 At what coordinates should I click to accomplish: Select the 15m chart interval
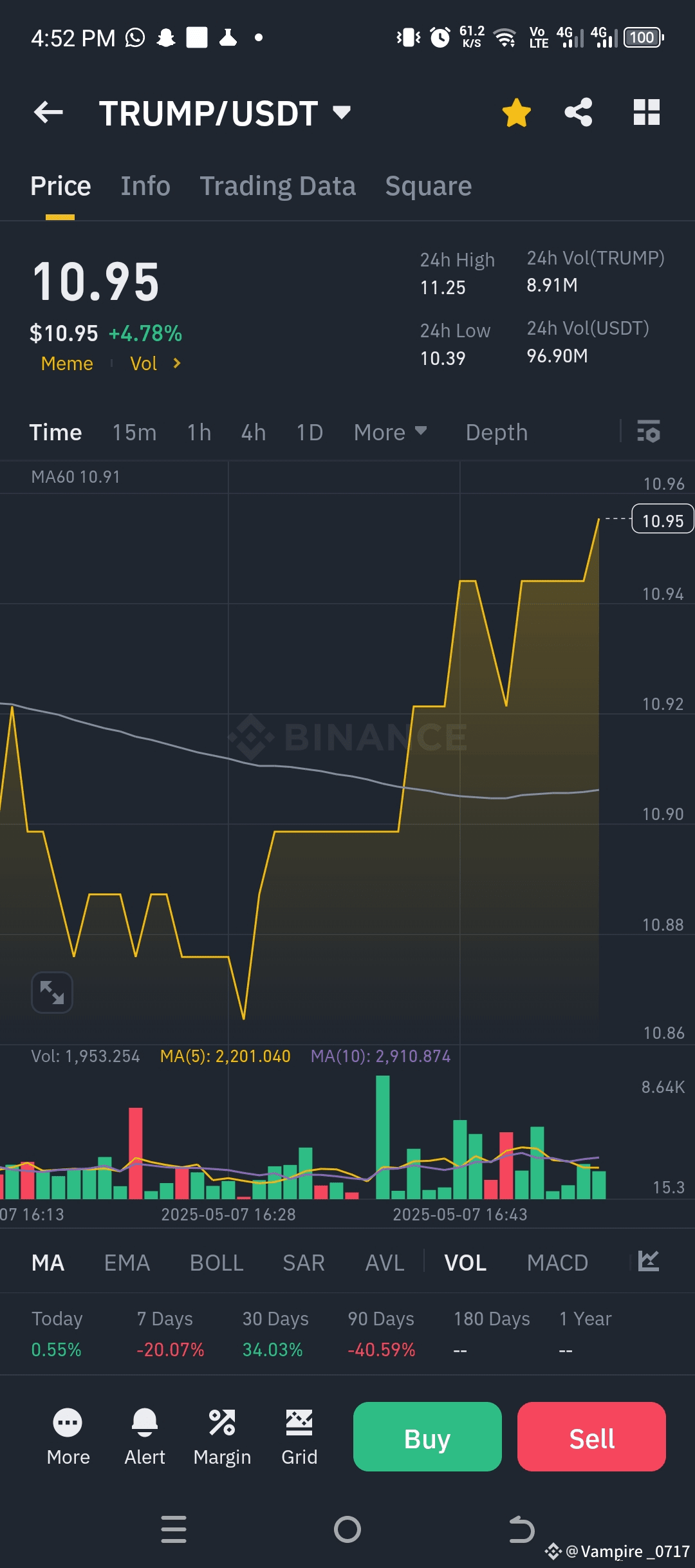point(134,433)
